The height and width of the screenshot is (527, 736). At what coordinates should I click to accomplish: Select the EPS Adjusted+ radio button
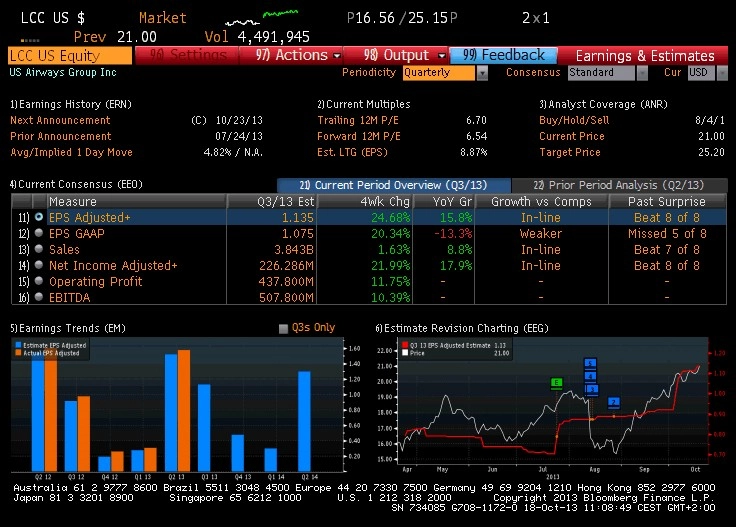coord(39,217)
